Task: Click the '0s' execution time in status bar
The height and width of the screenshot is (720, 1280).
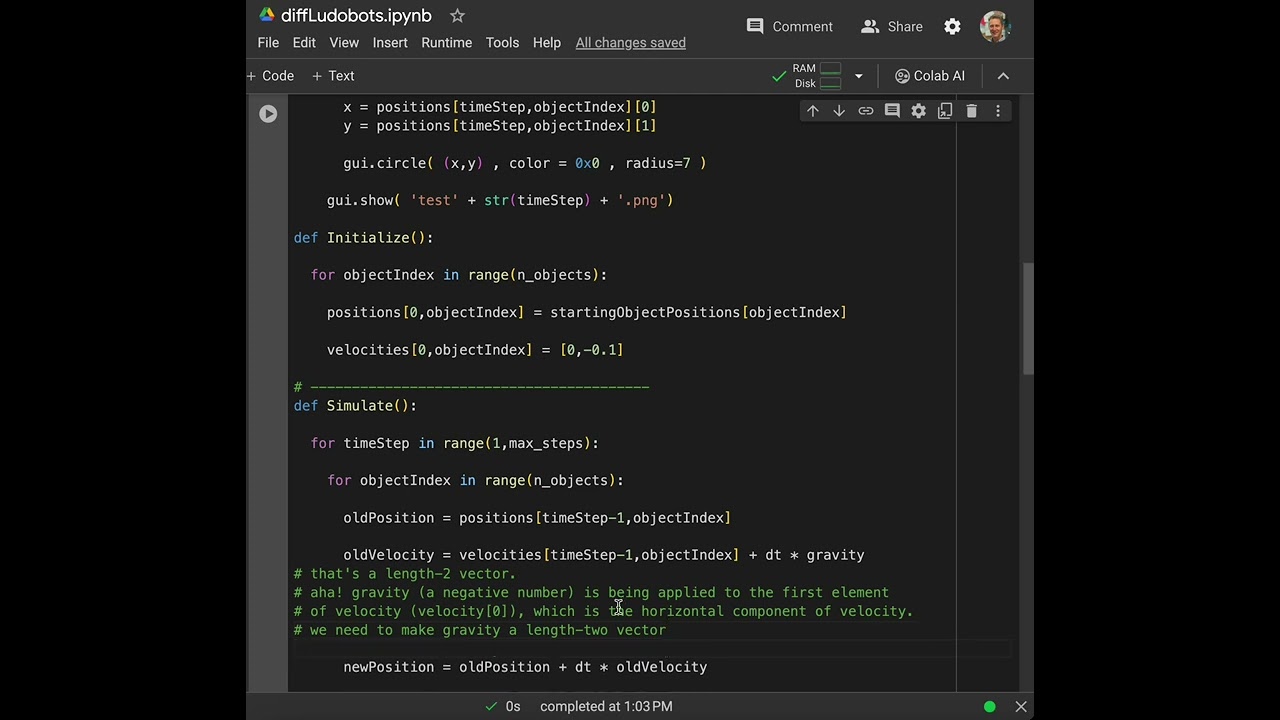Action: 513,706
